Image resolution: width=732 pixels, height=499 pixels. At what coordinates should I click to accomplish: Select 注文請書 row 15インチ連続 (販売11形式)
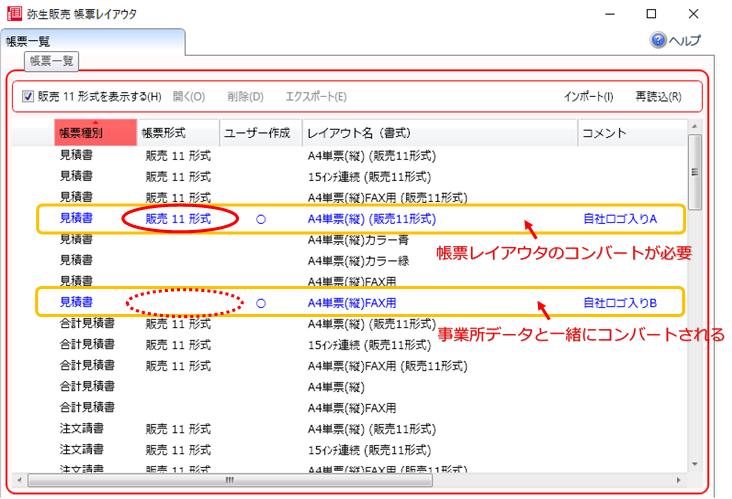[x=349, y=450]
